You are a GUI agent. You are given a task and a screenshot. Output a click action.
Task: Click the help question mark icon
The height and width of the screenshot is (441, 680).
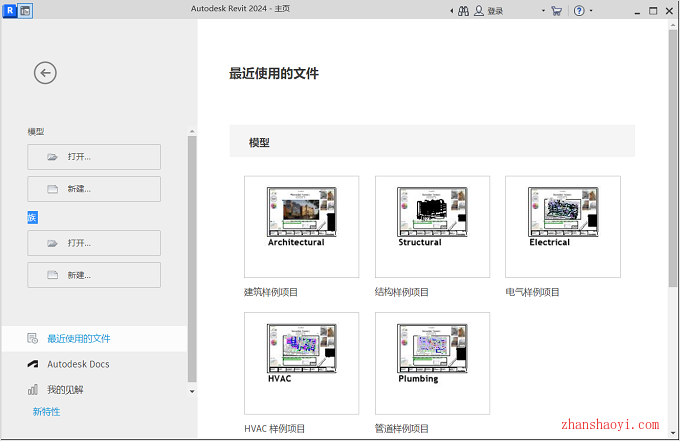(x=579, y=11)
